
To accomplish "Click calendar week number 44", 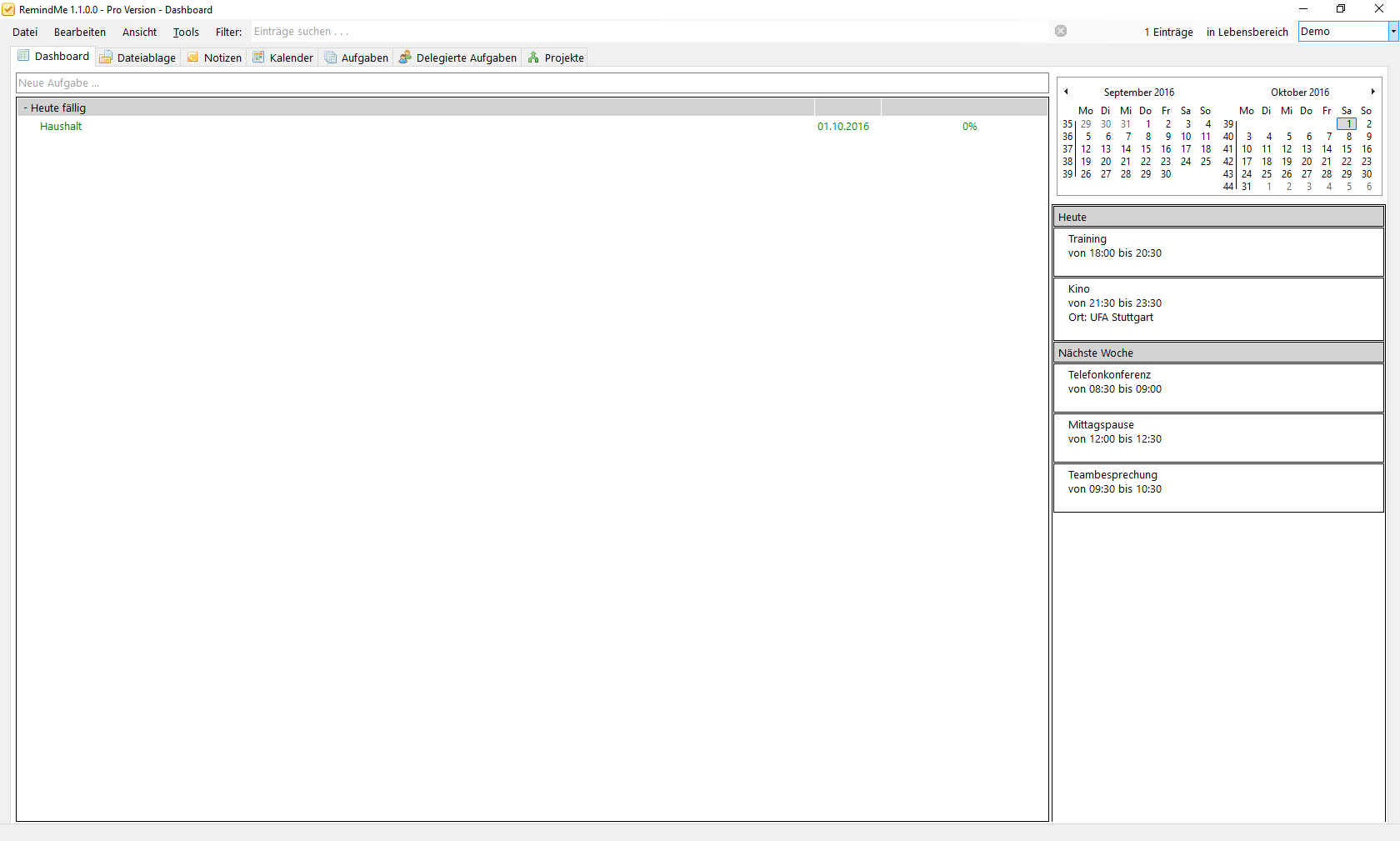I will pyautogui.click(x=1228, y=187).
